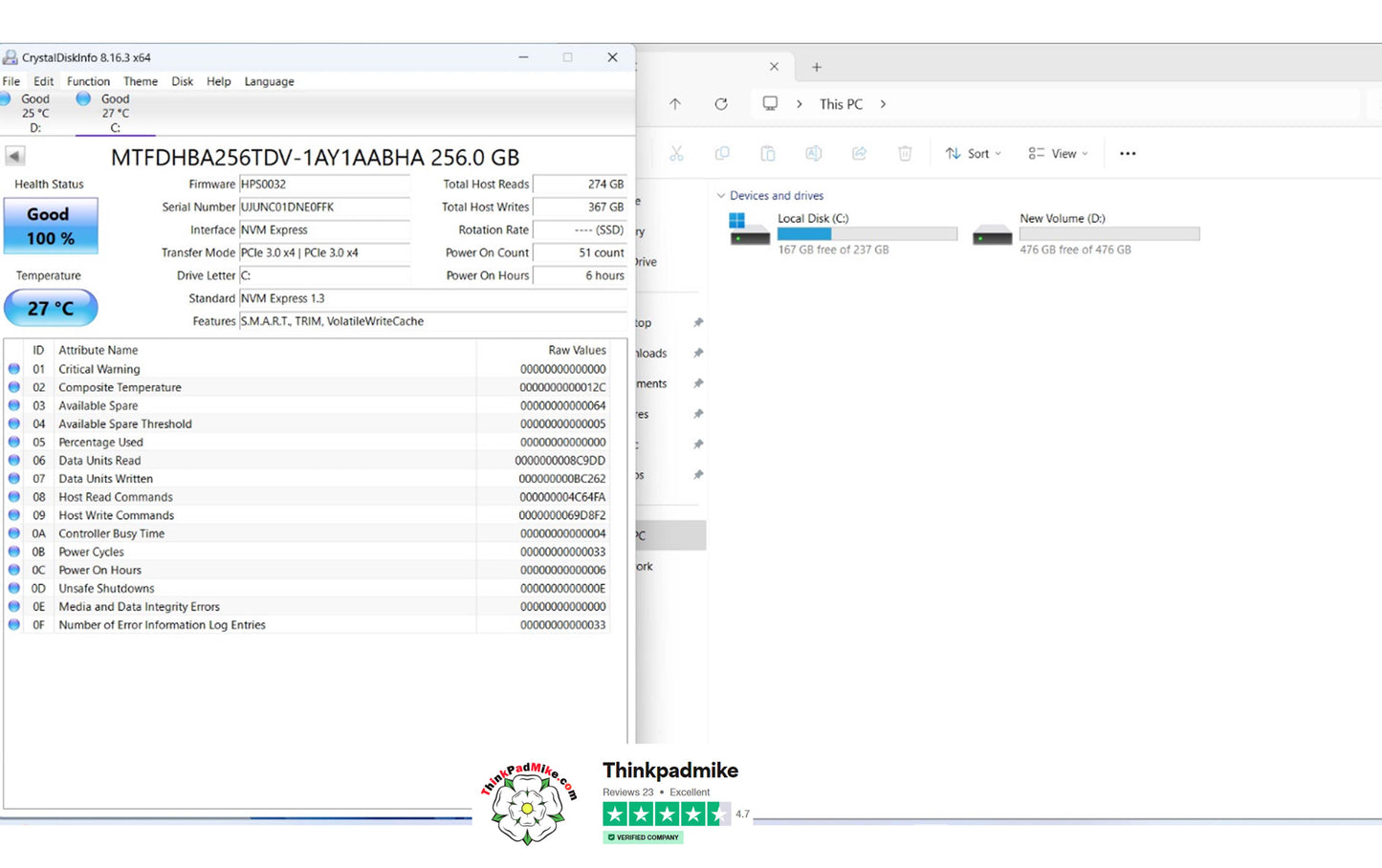Click the Trustpilot star rating for Thinkpadmike
The width and height of the screenshot is (1382, 868).
(667, 814)
